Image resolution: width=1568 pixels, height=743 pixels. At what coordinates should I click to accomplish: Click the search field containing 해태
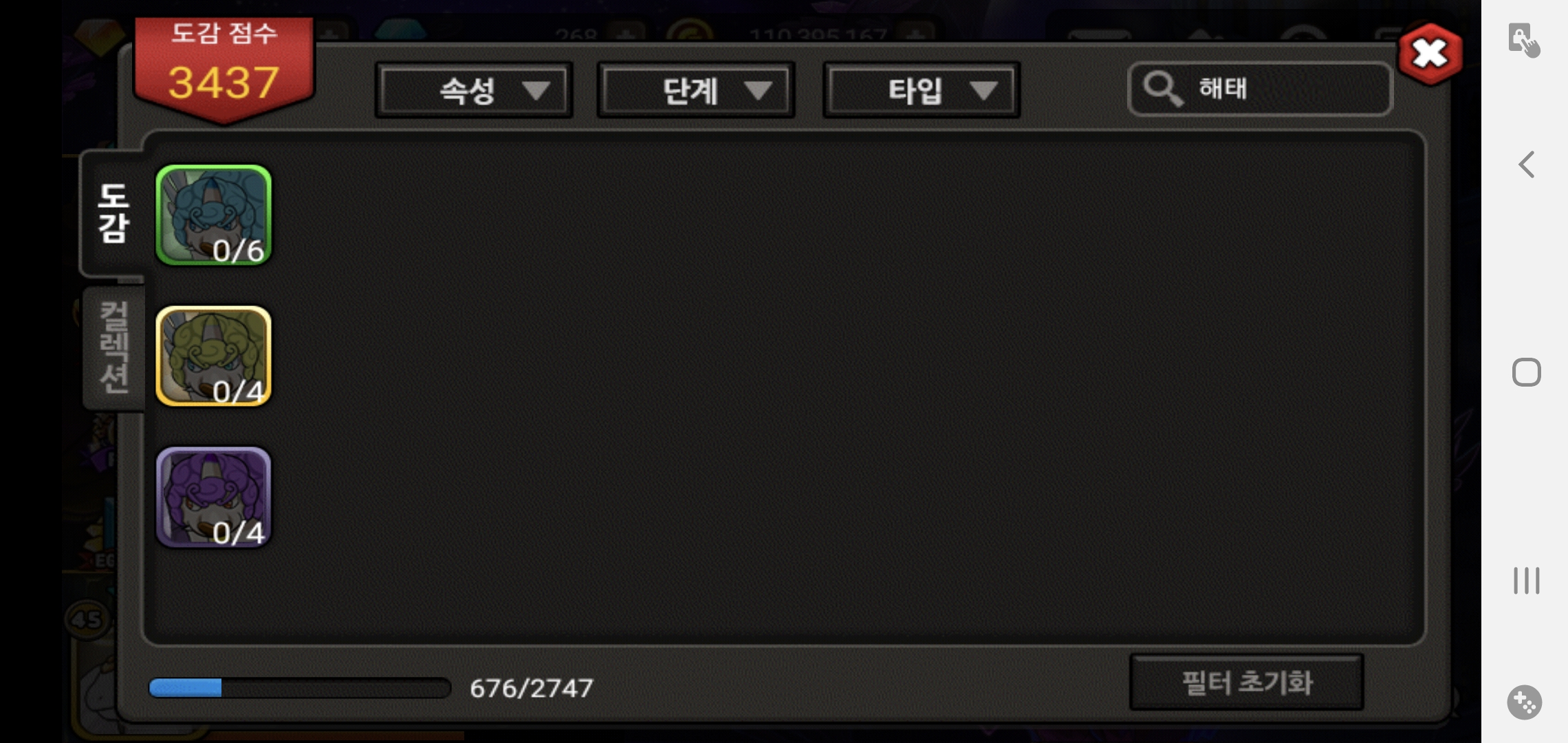[1260, 89]
